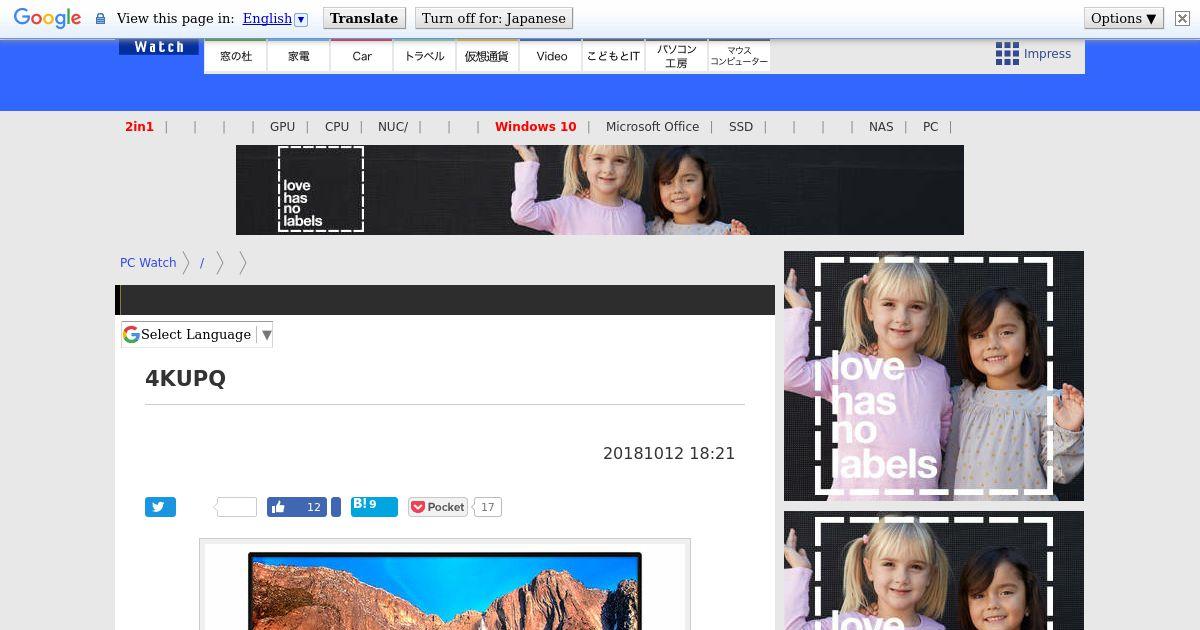Click the Facebook thumbs-up like button
Screen dimensions: 1200x630
(297, 507)
